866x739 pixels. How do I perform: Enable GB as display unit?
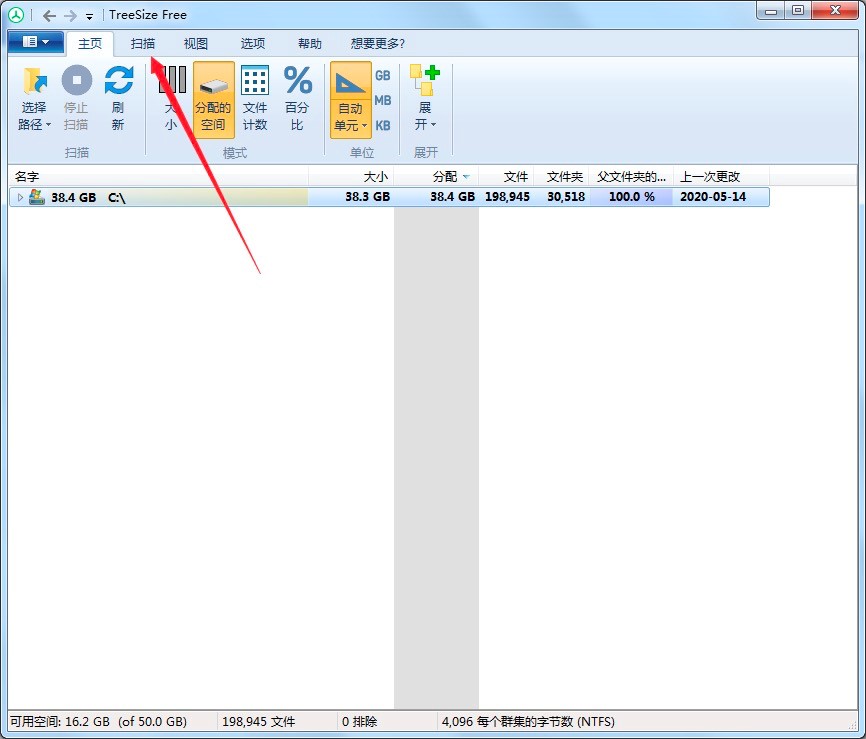point(382,75)
